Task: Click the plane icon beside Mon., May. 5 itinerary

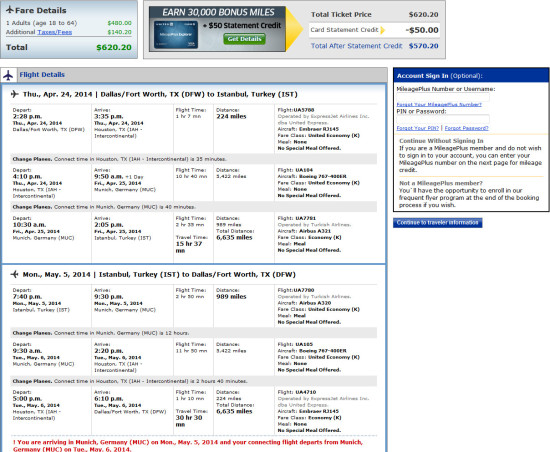Action: (14, 274)
